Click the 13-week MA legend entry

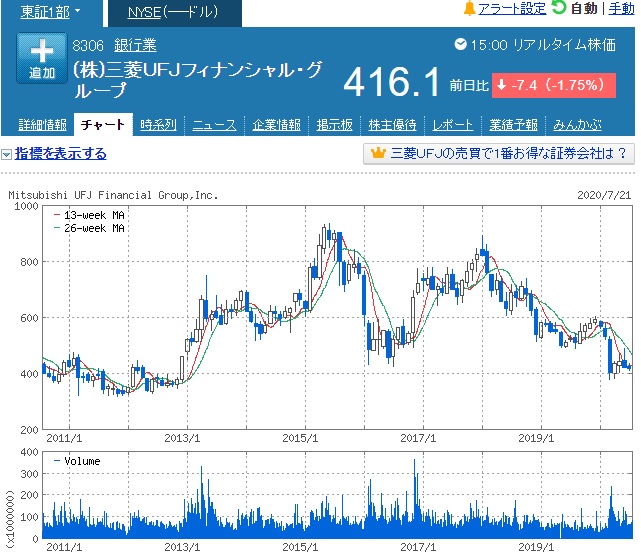tap(89, 215)
